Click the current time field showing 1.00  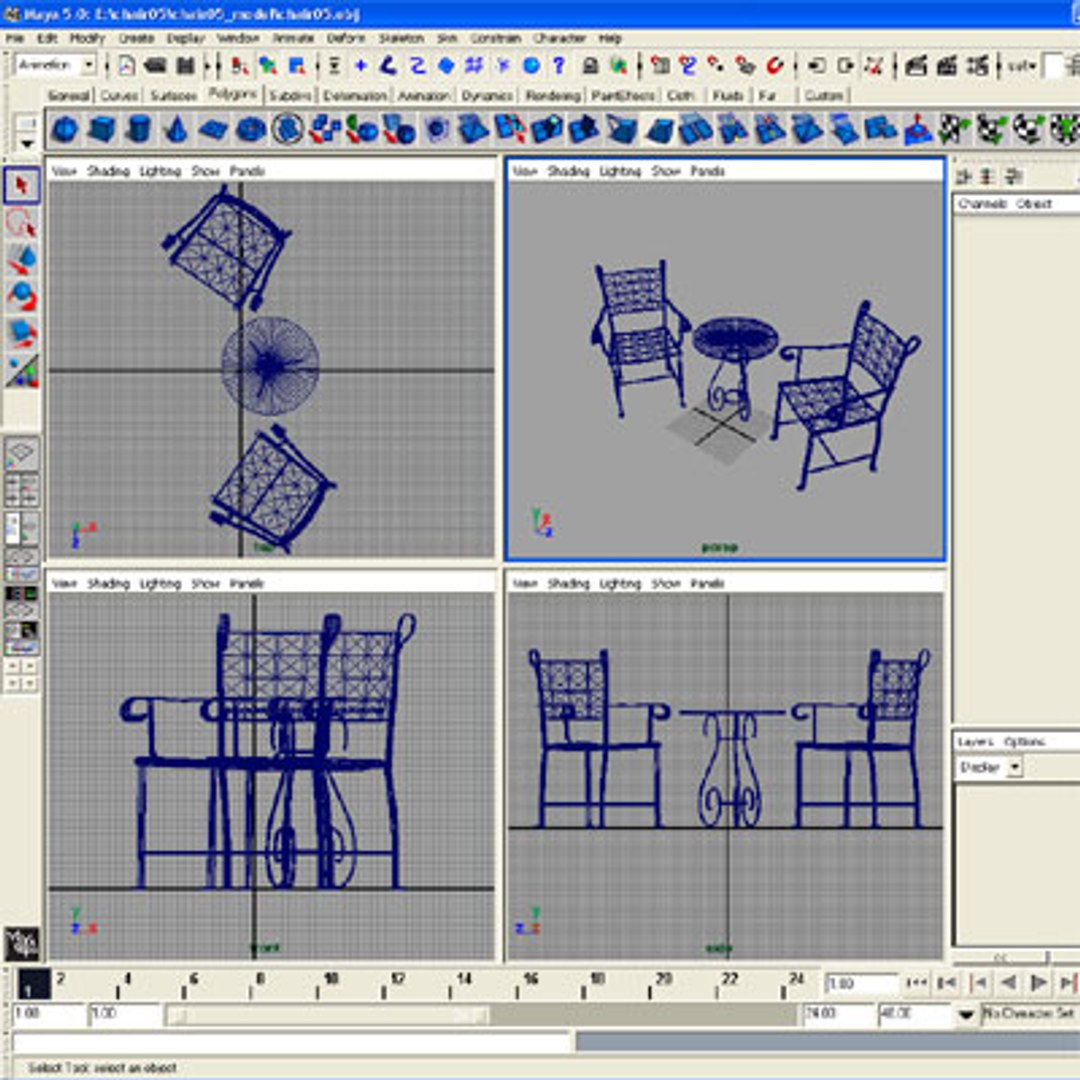point(862,984)
